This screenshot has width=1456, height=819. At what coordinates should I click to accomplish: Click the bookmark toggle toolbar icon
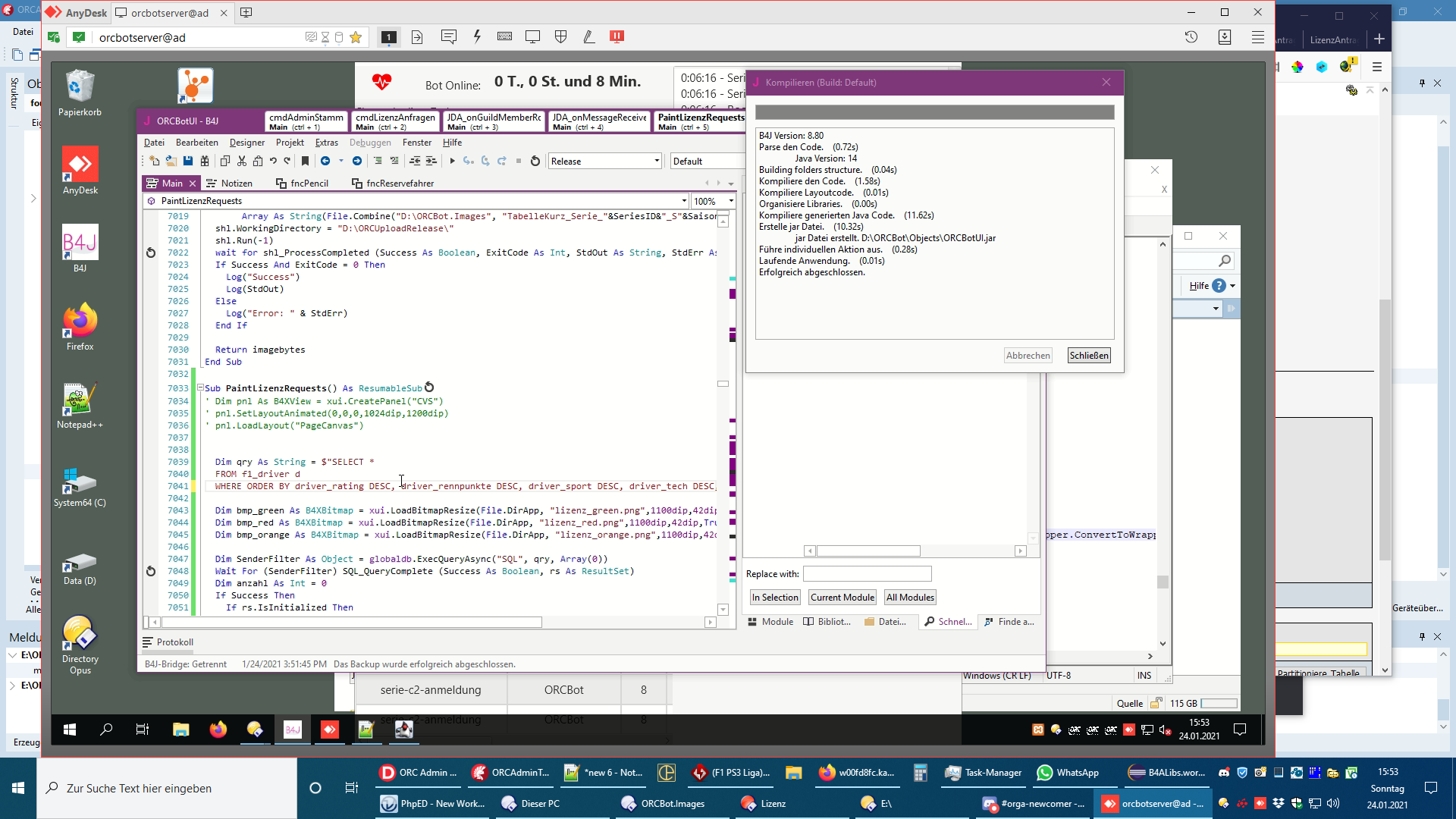[x=305, y=161]
